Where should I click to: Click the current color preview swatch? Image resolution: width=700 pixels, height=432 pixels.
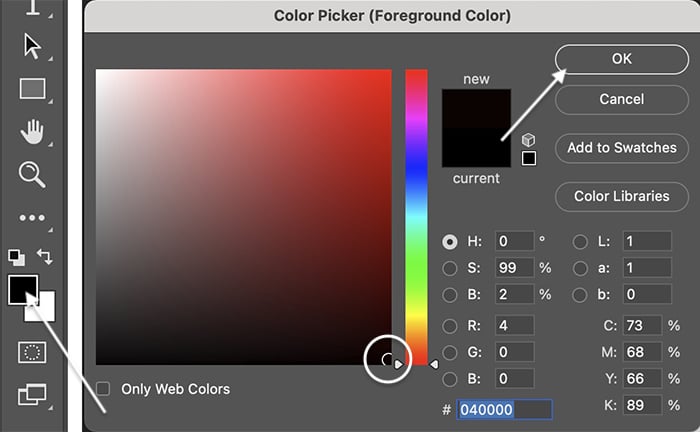(x=476, y=148)
